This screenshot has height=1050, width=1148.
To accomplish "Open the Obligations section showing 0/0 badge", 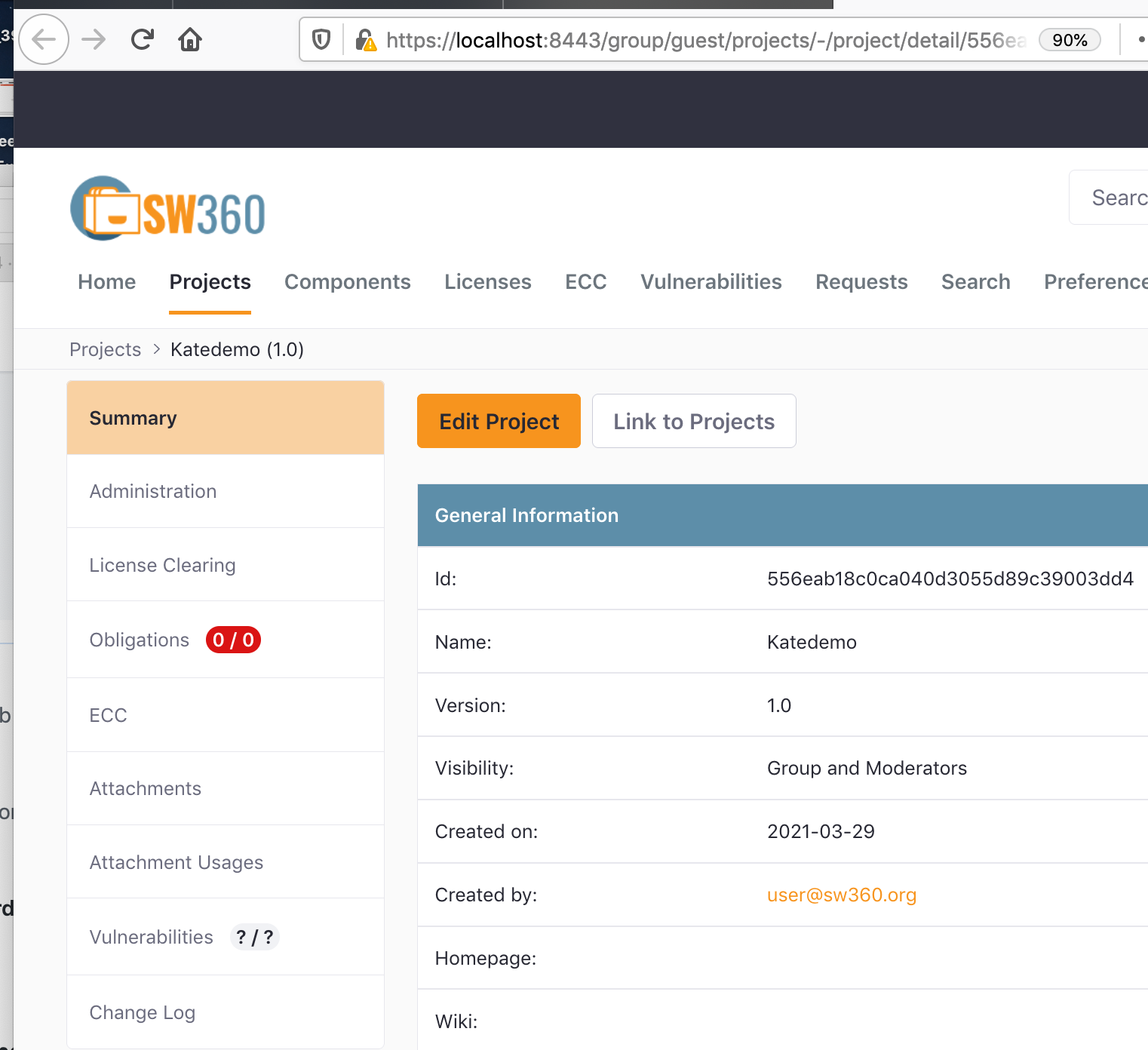I will 140,640.
